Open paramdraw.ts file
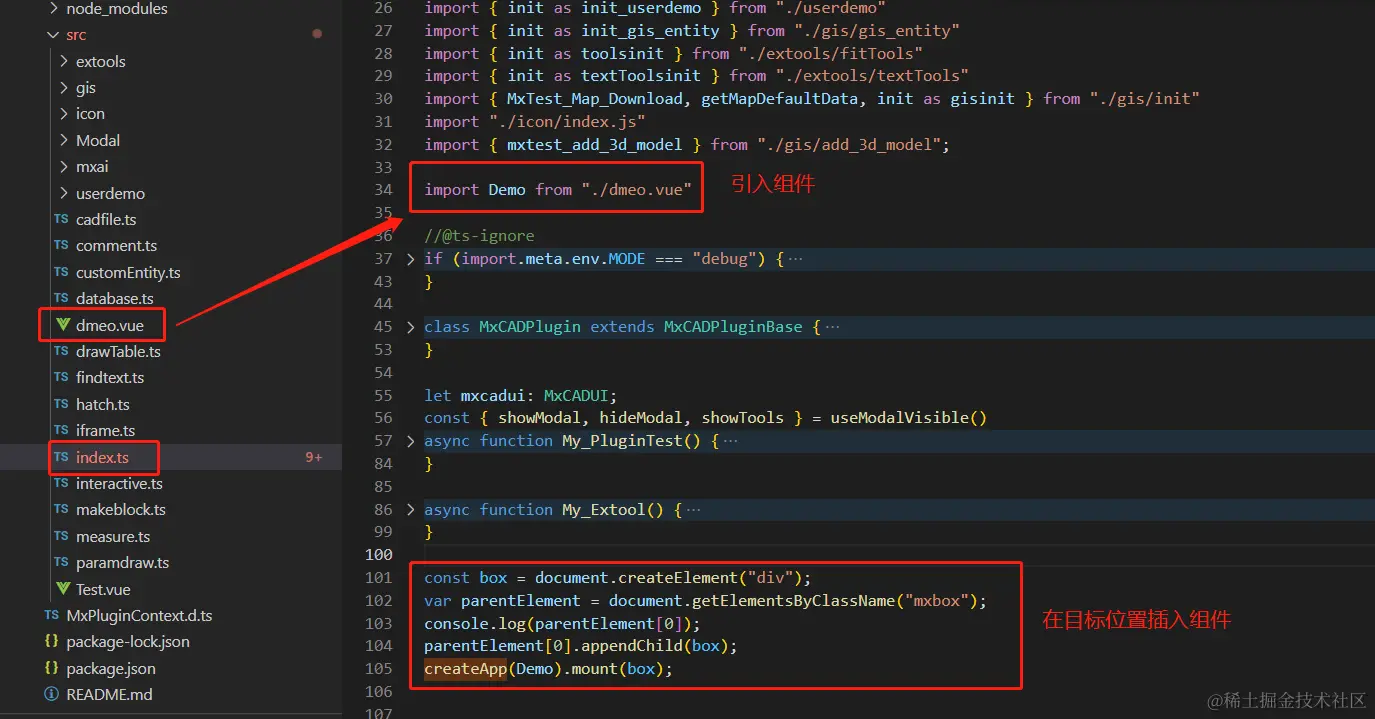Image resolution: width=1375 pixels, height=719 pixels. [122, 563]
